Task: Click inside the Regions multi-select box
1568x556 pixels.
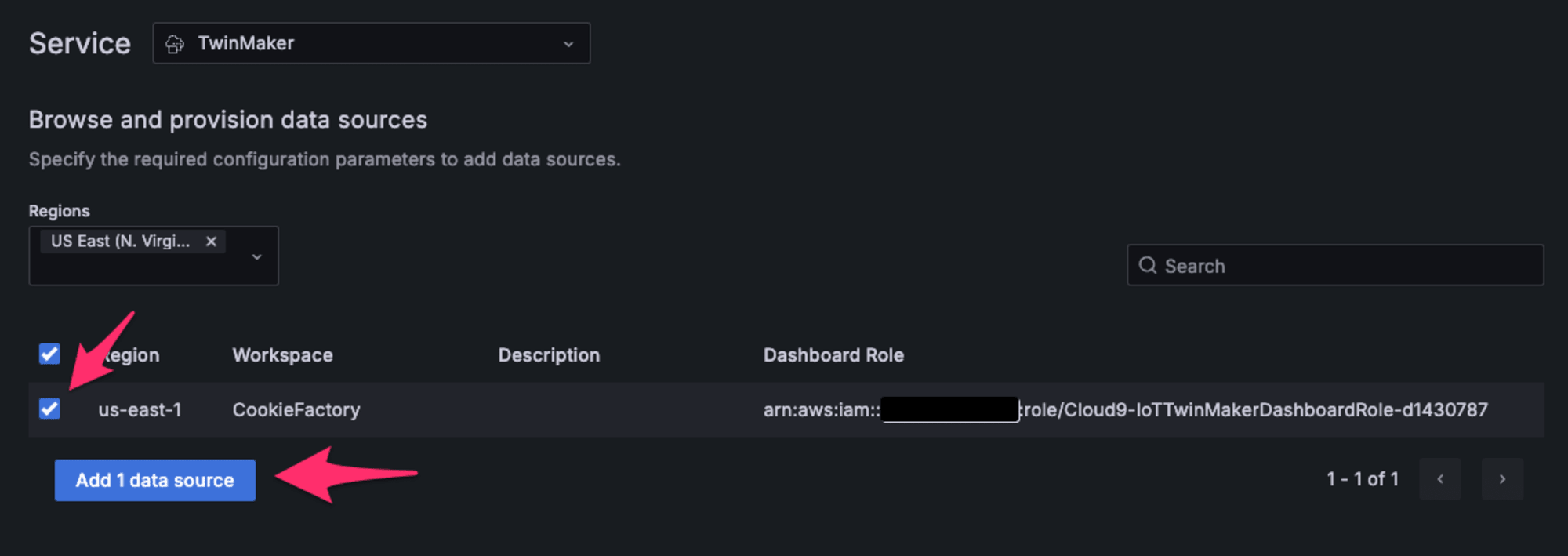Action: [x=154, y=256]
